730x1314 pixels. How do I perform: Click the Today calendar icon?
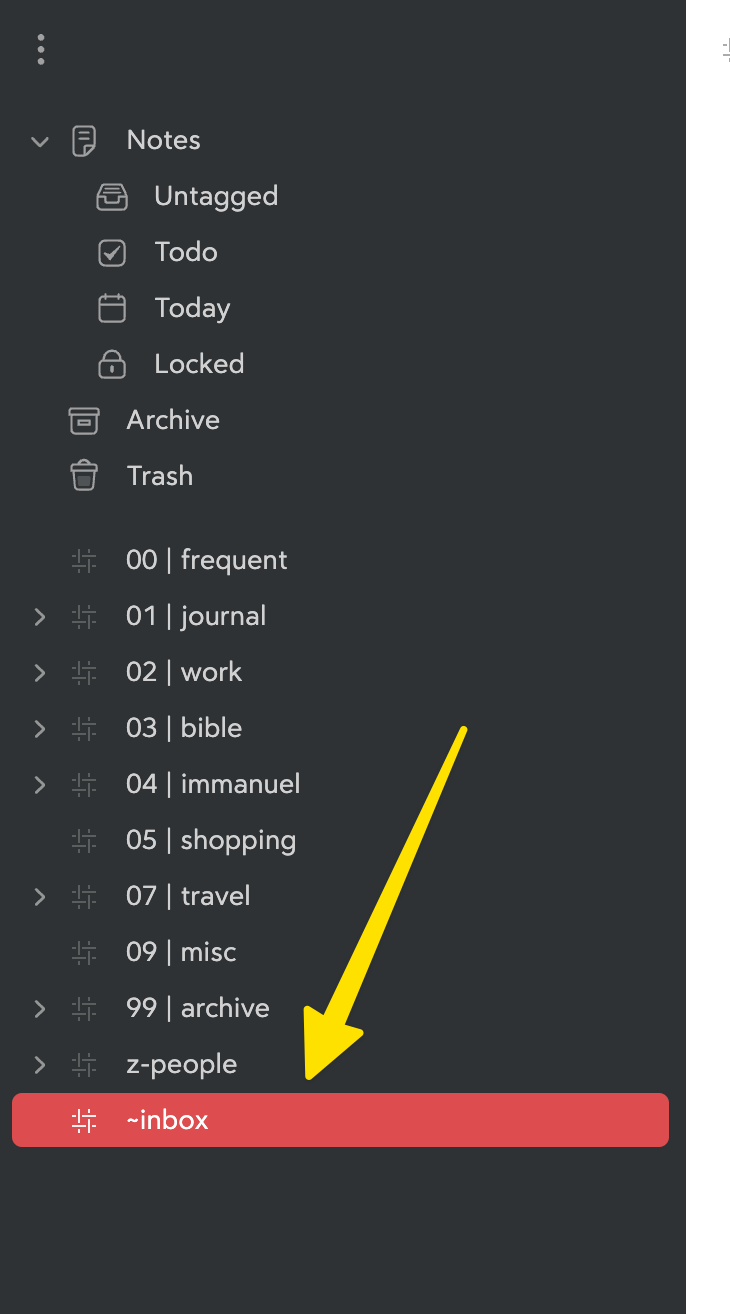[x=112, y=308]
